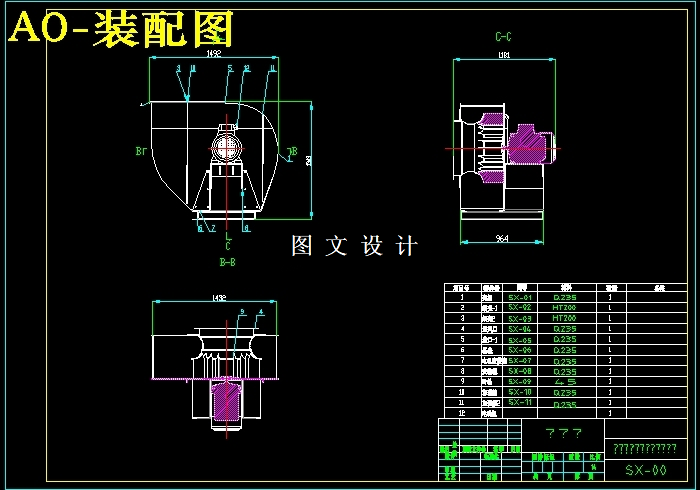
Task: Click balloon number 8 below main view
Action: 246,228
